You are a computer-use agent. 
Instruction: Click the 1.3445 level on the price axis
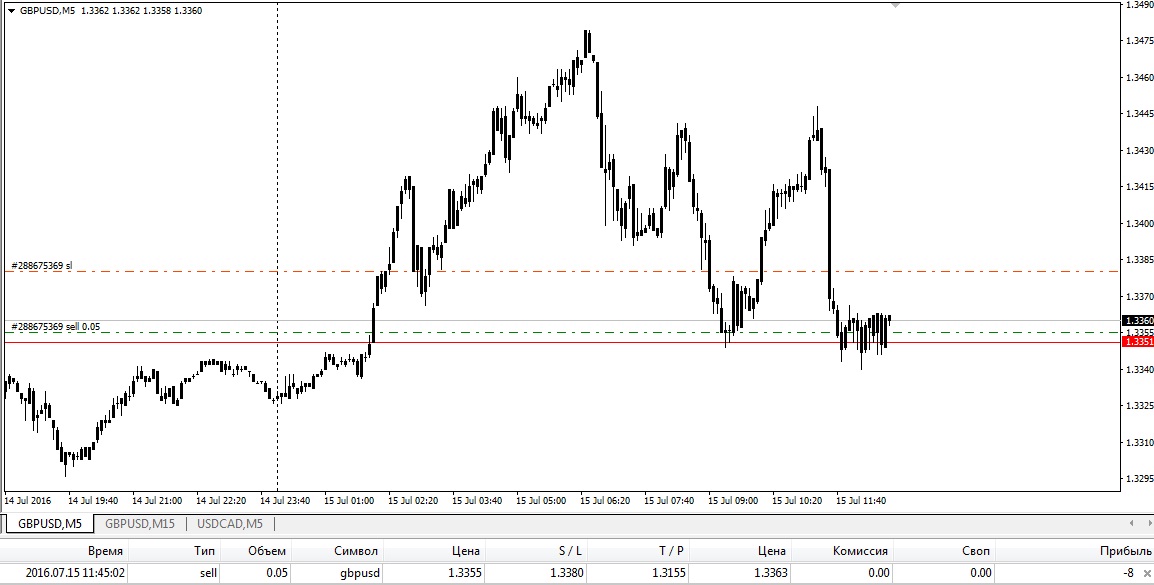pyautogui.click(x=1139, y=113)
